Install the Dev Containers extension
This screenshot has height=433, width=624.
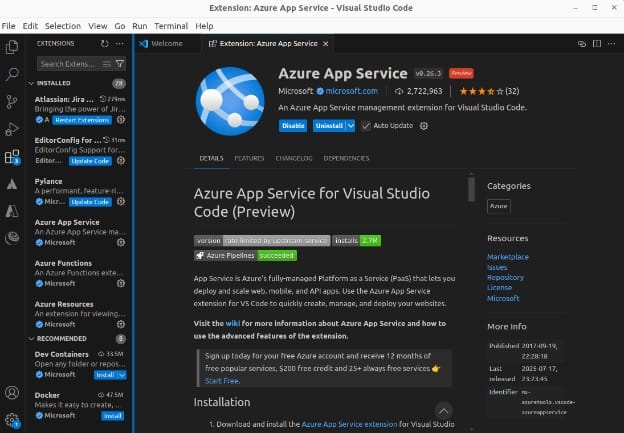pyautogui.click(x=106, y=375)
